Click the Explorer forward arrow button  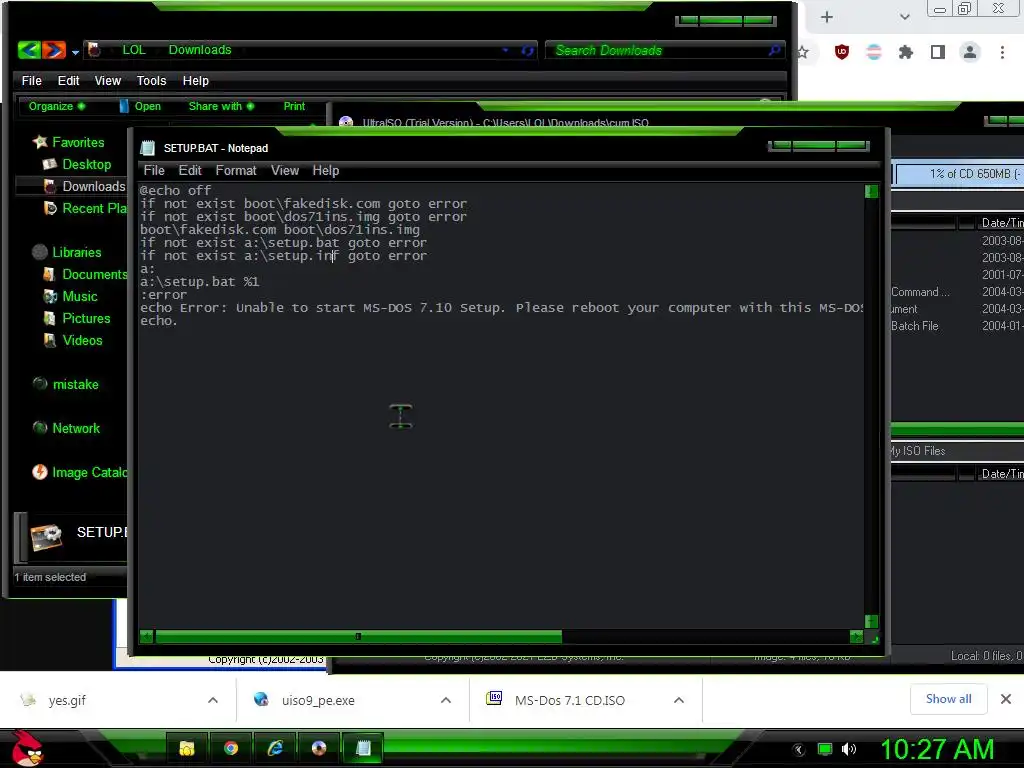pyautogui.click(x=54, y=50)
